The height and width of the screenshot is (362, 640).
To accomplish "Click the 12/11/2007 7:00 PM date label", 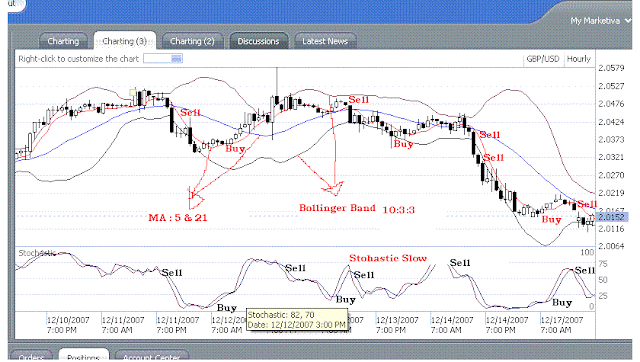I will tap(178, 325).
